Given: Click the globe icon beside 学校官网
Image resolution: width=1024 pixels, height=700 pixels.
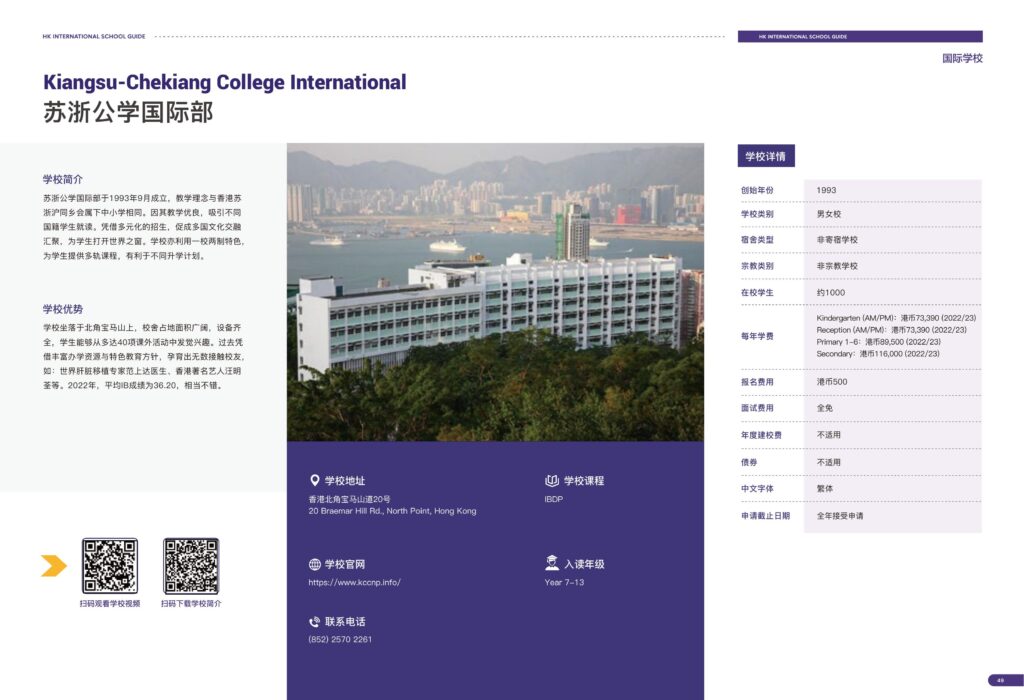Looking at the screenshot, I should [x=315, y=564].
